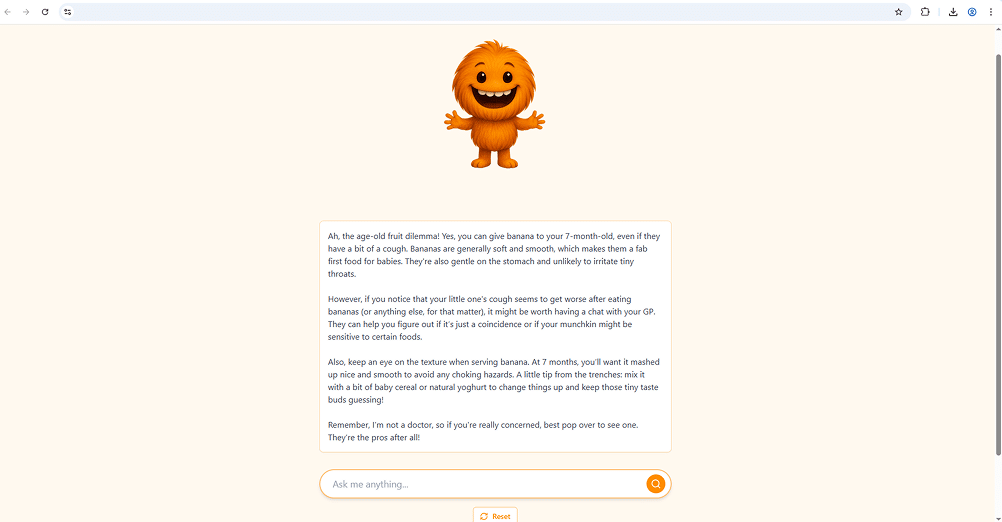Viewport: 1002px width, 522px height.
Task: Click the paragraph starting 'Ah, the age-old fruit dilemma'
Action: coord(494,255)
